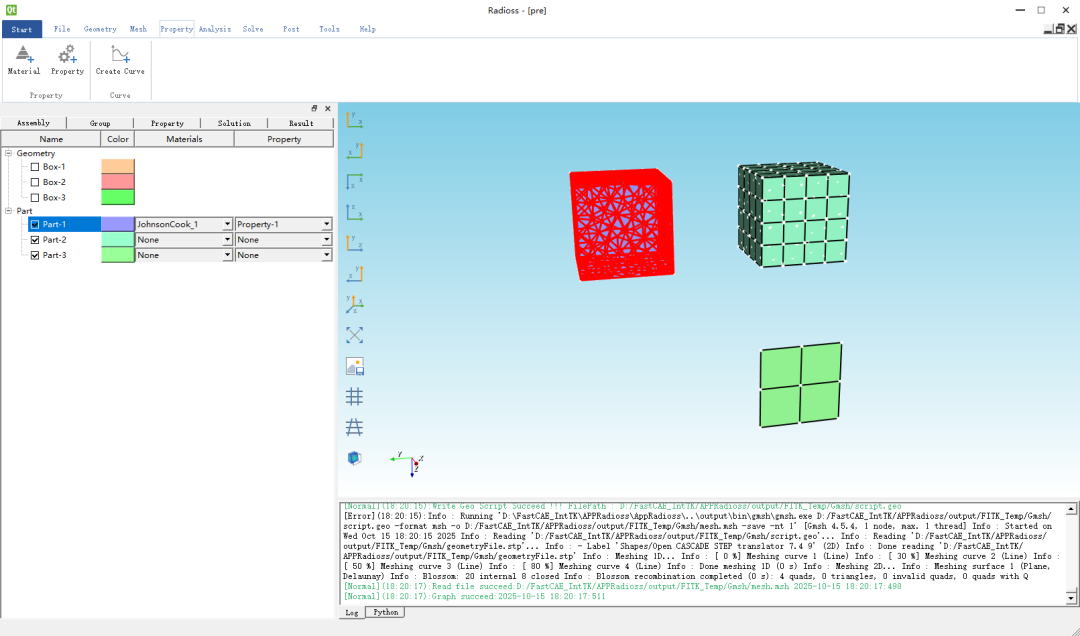Screen dimensions: 1080x636
Task: Click the Create Curve tool
Action: pos(120,60)
